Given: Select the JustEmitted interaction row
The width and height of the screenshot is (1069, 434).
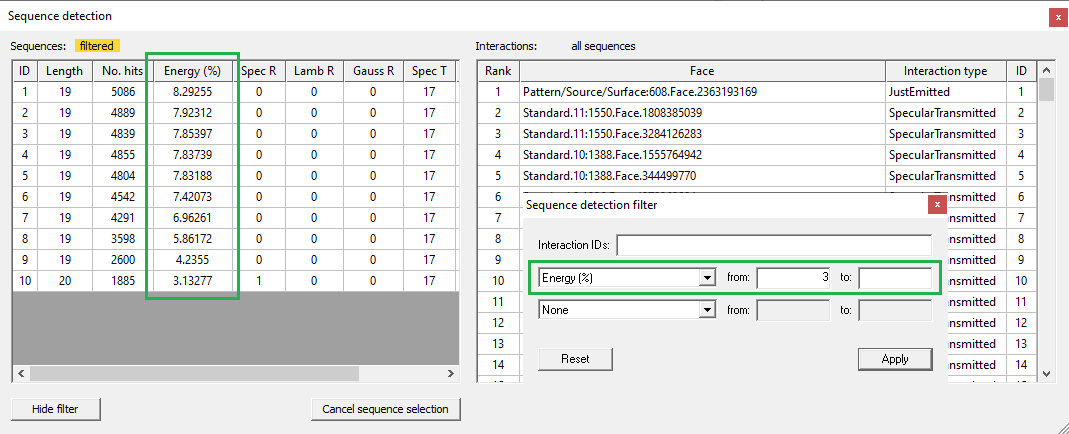Looking at the screenshot, I should (x=945, y=92).
